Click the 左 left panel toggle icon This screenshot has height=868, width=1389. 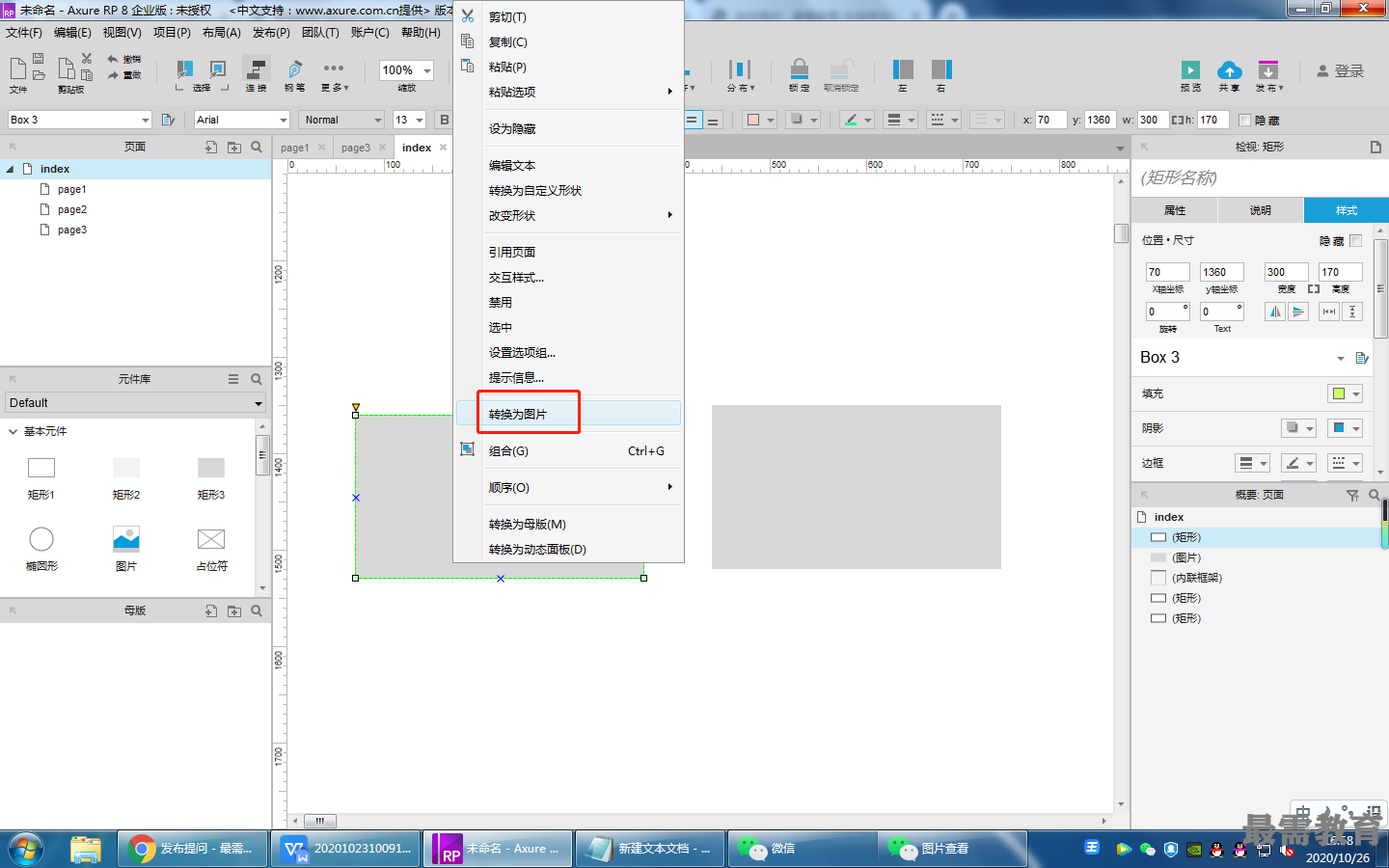[x=903, y=69]
